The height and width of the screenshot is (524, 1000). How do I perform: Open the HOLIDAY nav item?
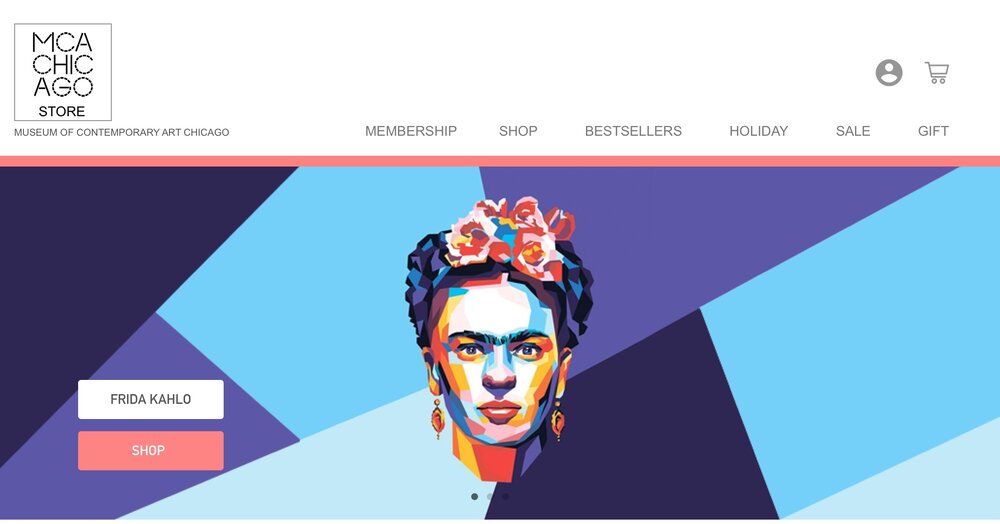[x=758, y=131]
